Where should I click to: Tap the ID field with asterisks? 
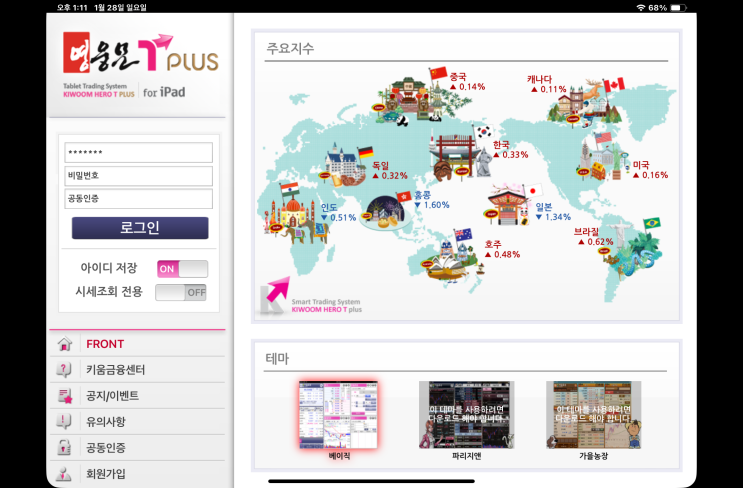tap(138, 153)
